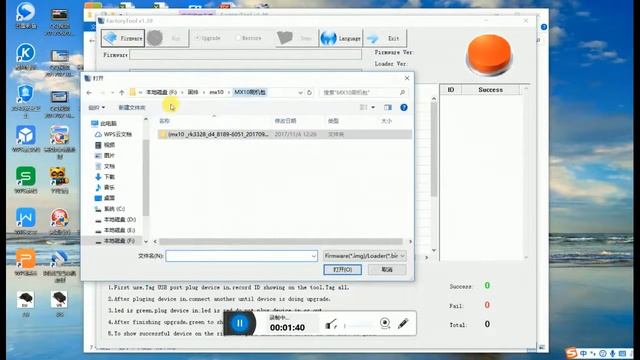This screenshot has width=640, height=360.
Task: Click 新建文件夹 (New folder) button
Action: tap(132, 107)
